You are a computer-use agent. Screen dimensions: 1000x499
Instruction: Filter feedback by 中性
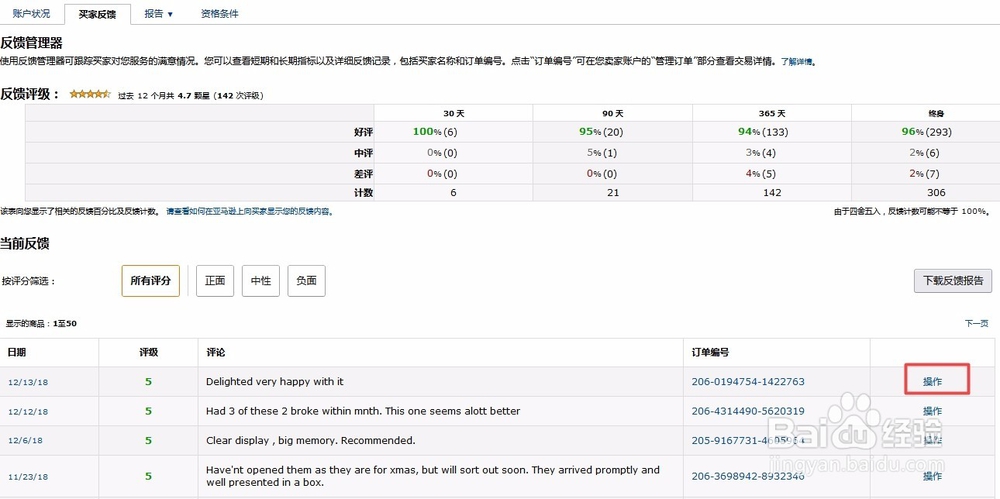point(261,281)
